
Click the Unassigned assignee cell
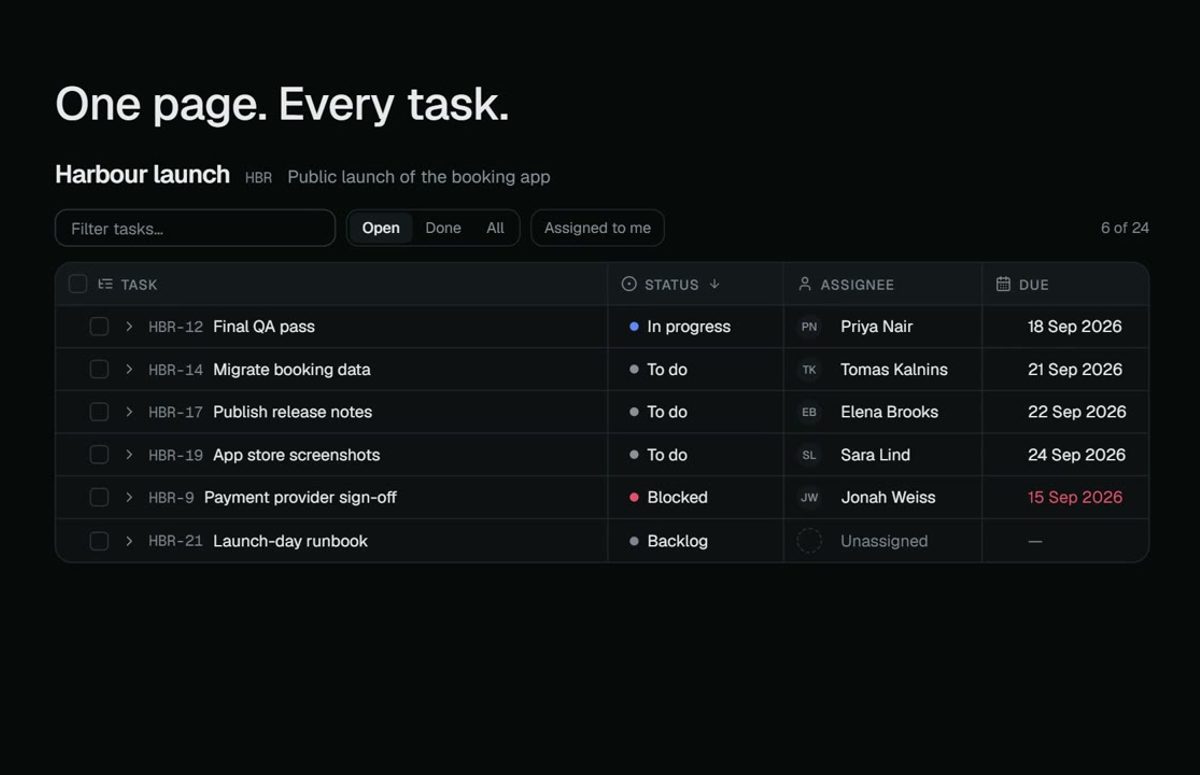tap(883, 541)
